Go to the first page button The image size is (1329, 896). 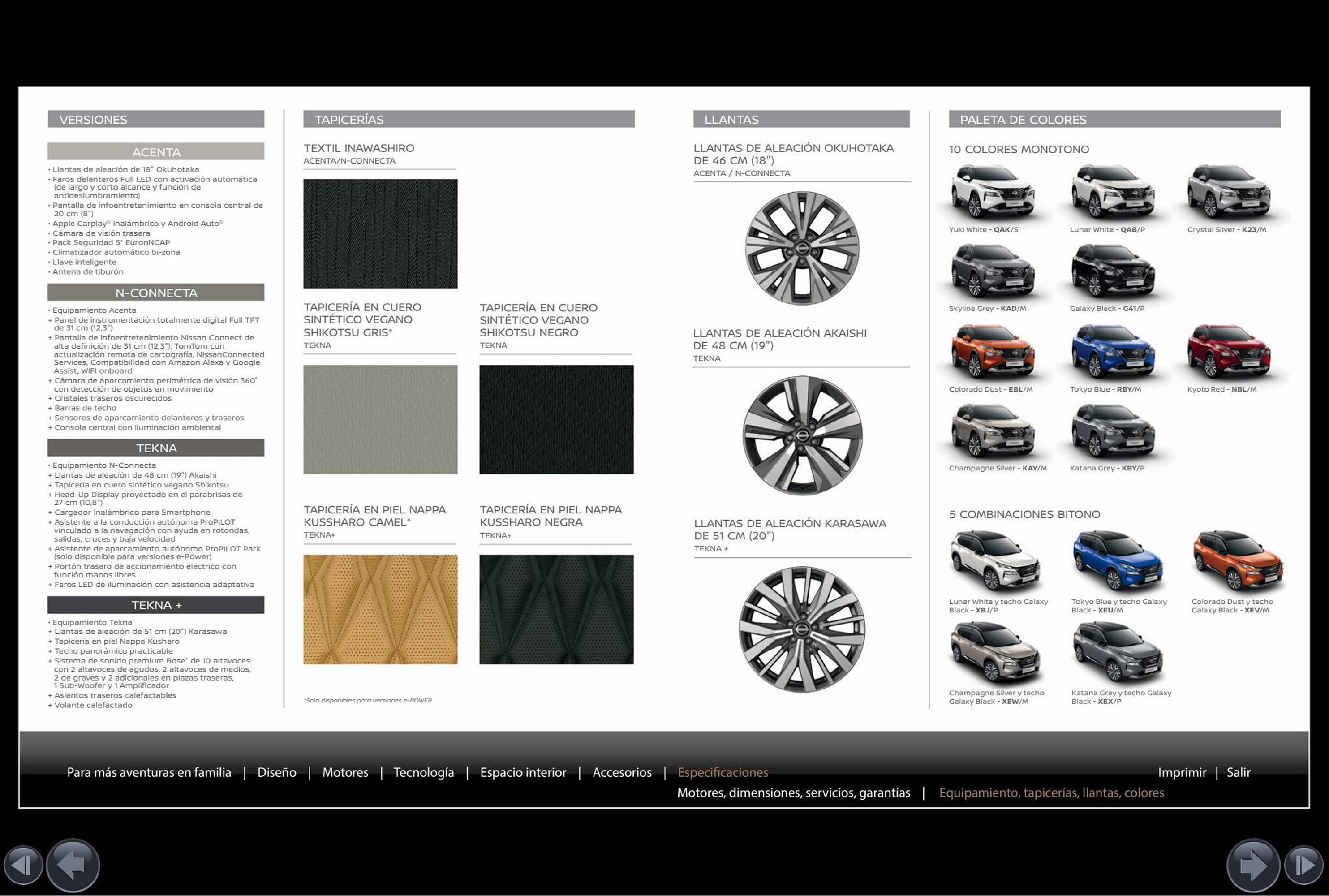pos(23,866)
